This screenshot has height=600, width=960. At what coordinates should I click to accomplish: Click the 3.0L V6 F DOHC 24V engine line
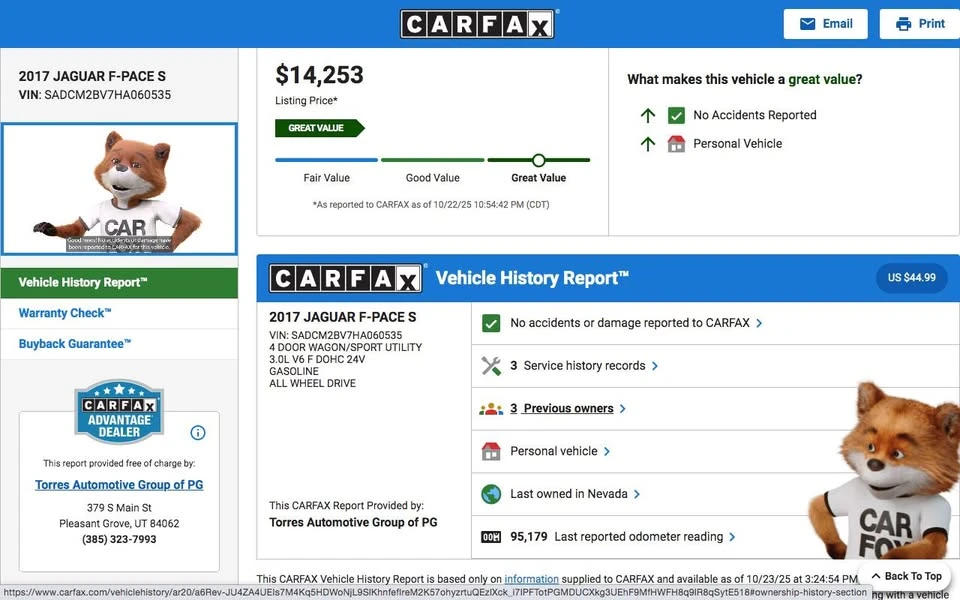pos(317,359)
